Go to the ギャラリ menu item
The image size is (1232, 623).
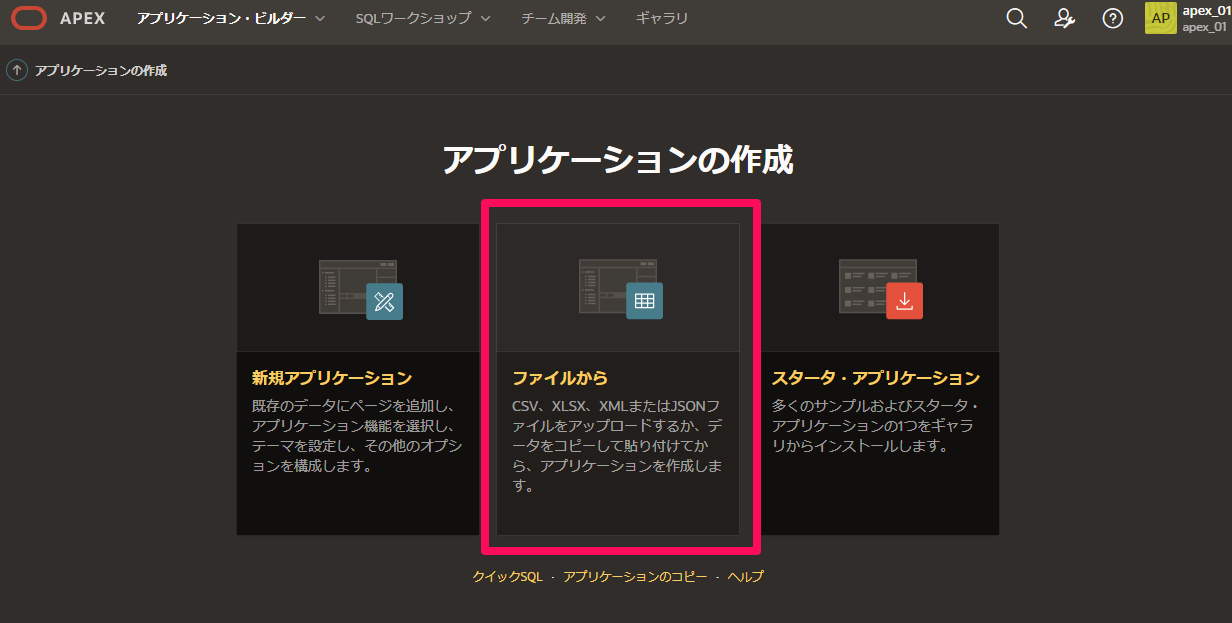pyautogui.click(x=662, y=18)
